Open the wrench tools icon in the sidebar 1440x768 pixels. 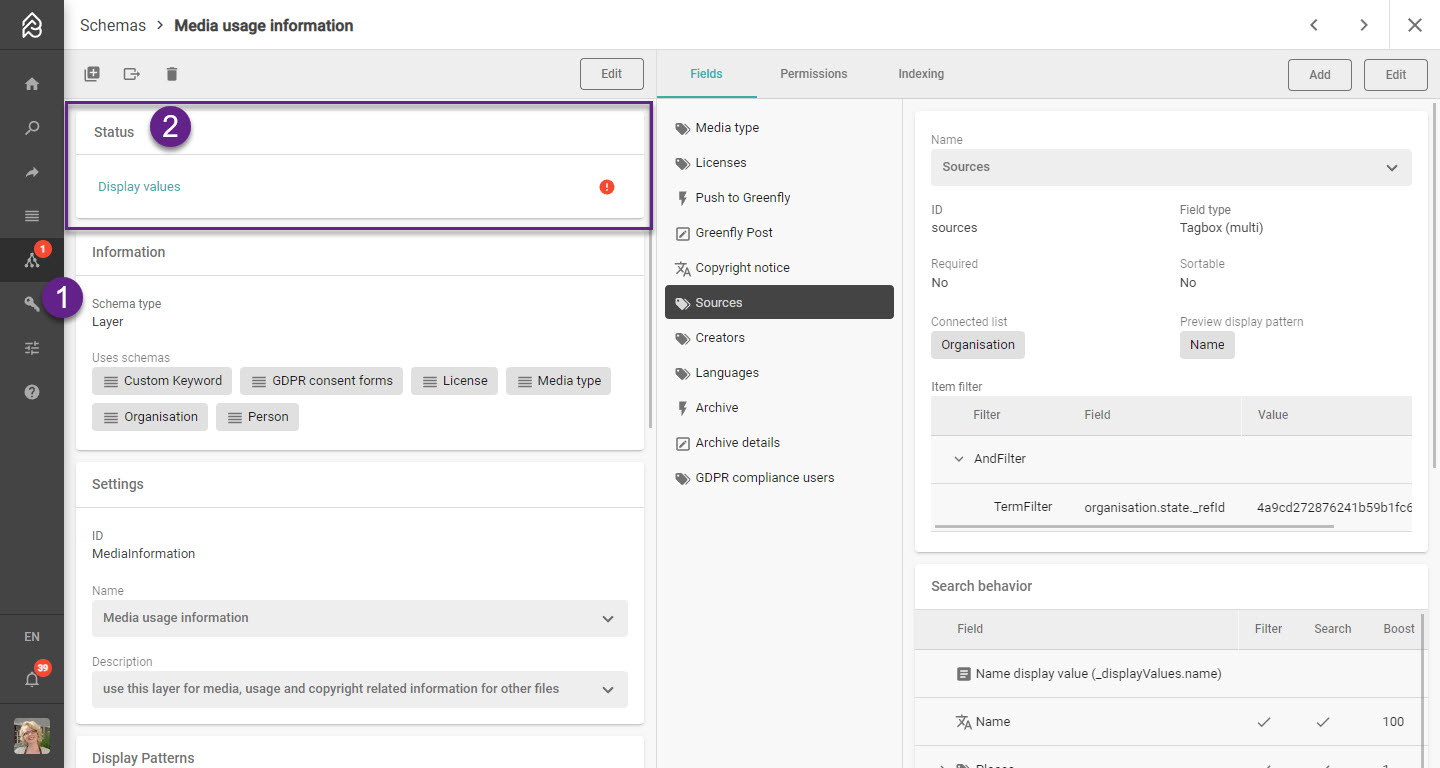pos(32,304)
